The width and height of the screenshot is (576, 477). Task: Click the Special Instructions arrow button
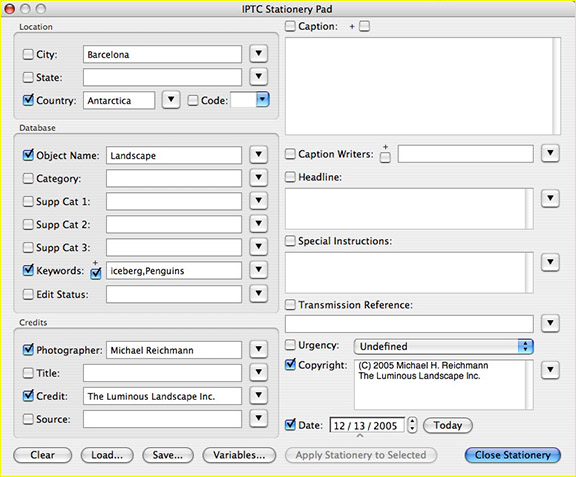(x=550, y=262)
